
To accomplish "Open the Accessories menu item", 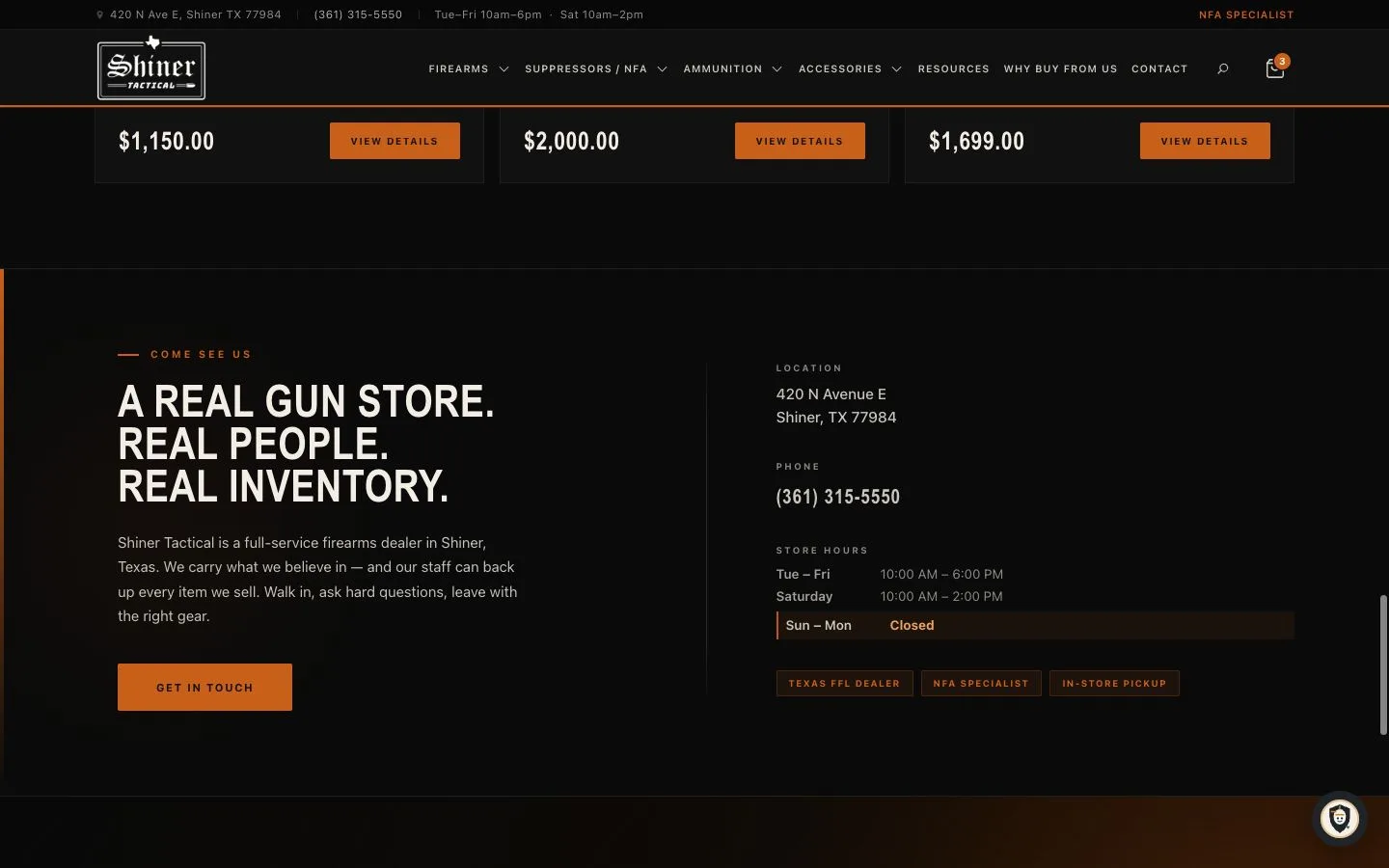I will 840,69.
